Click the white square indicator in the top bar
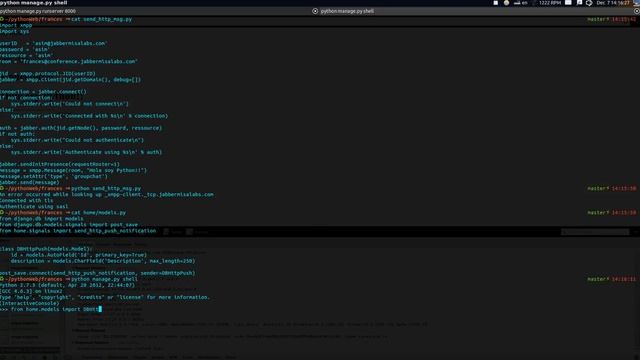Image resolution: width=640 pixels, height=360 pixels. pyautogui.click(x=496, y=3)
